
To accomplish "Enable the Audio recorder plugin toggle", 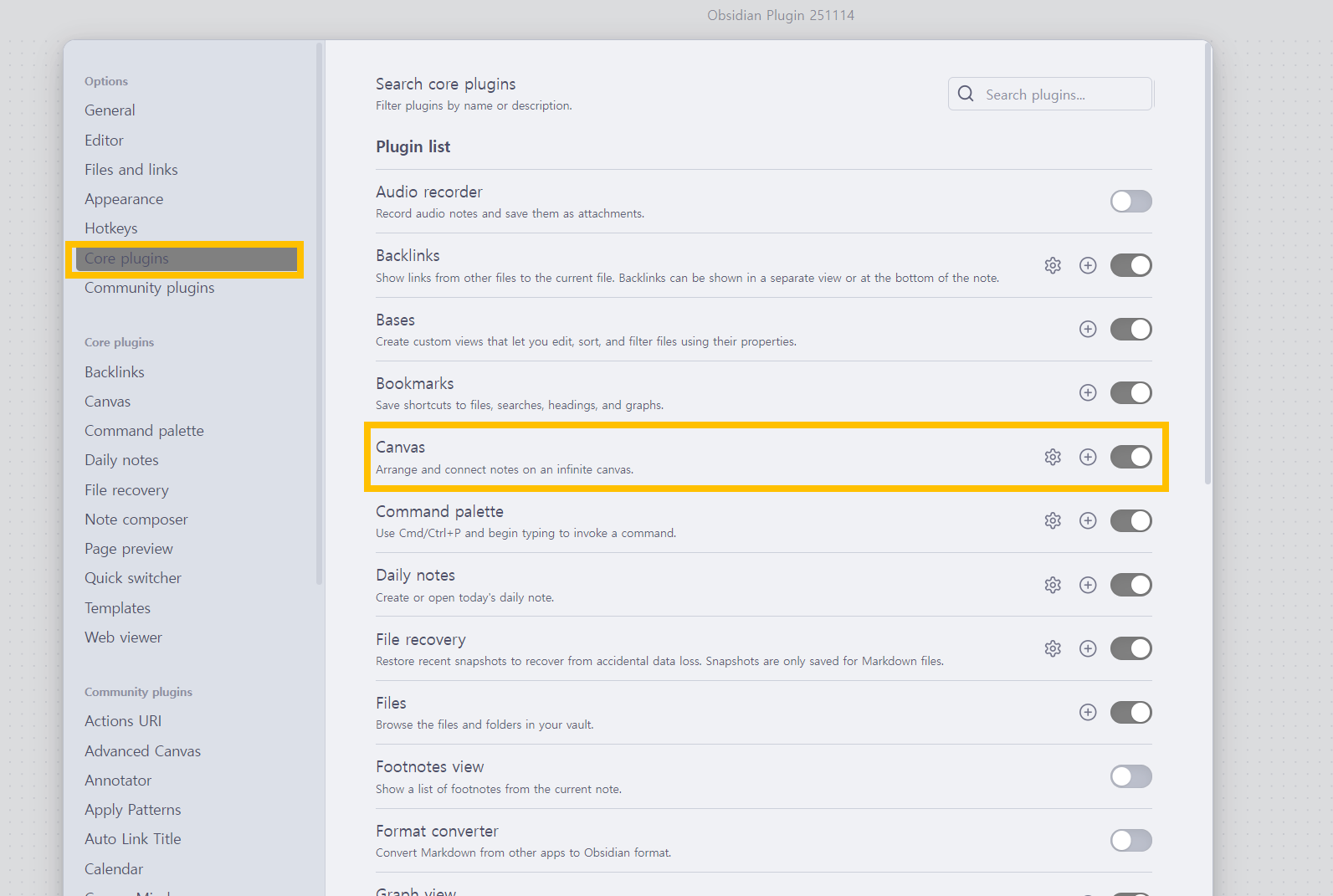I will (x=1131, y=201).
